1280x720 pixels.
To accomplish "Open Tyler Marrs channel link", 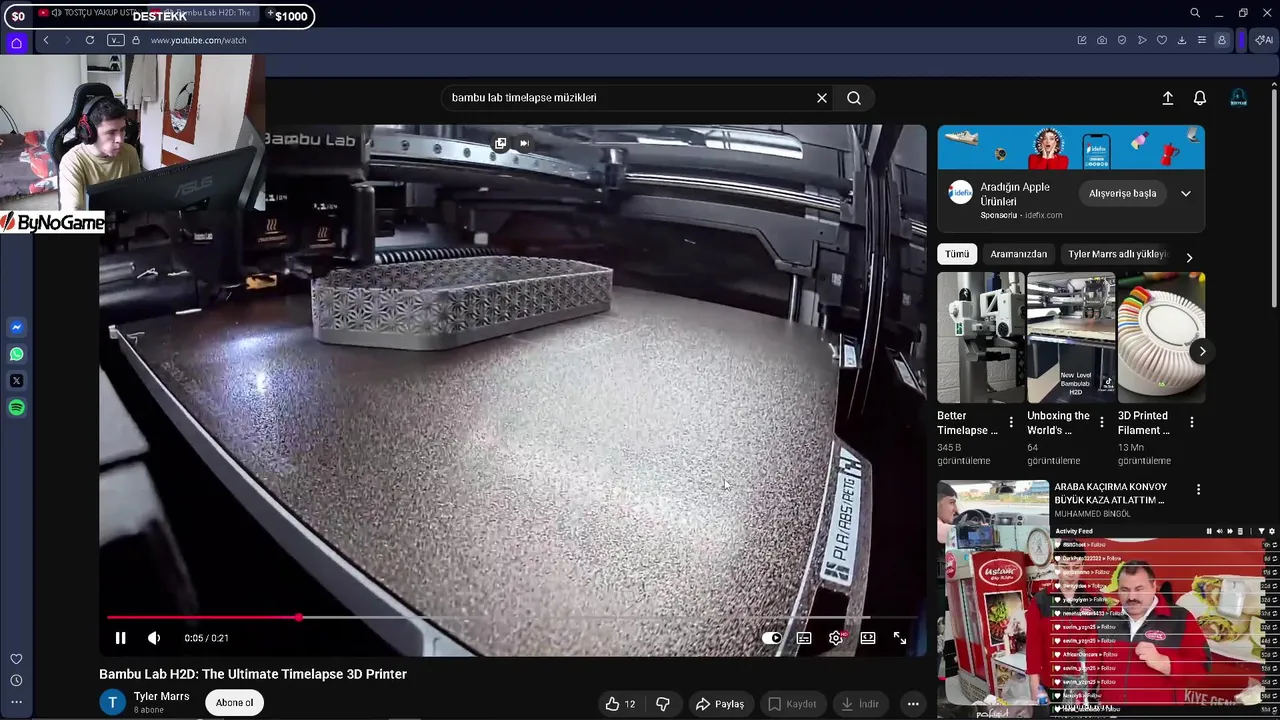I will [x=161, y=696].
